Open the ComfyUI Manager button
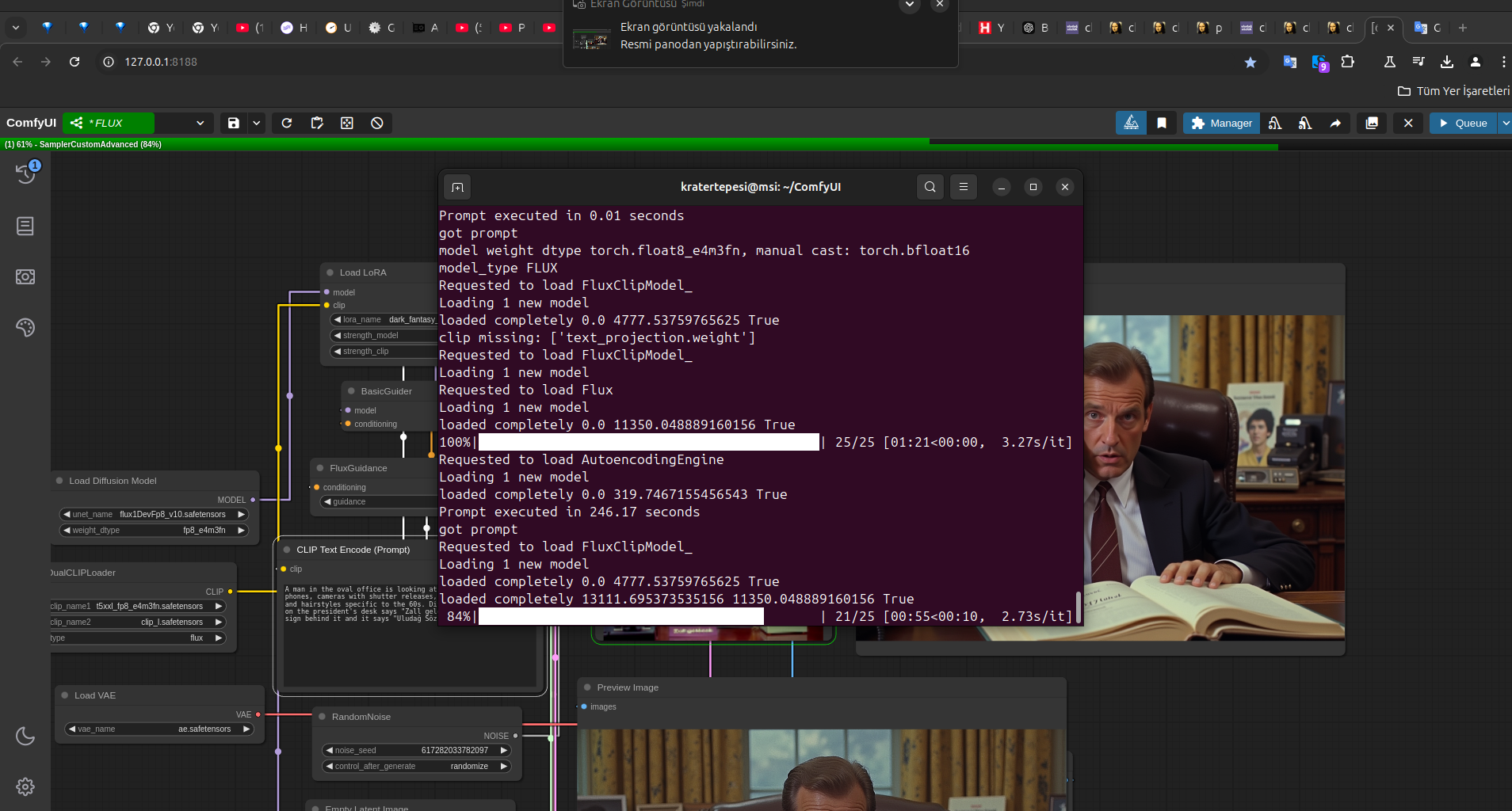 click(x=1221, y=123)
